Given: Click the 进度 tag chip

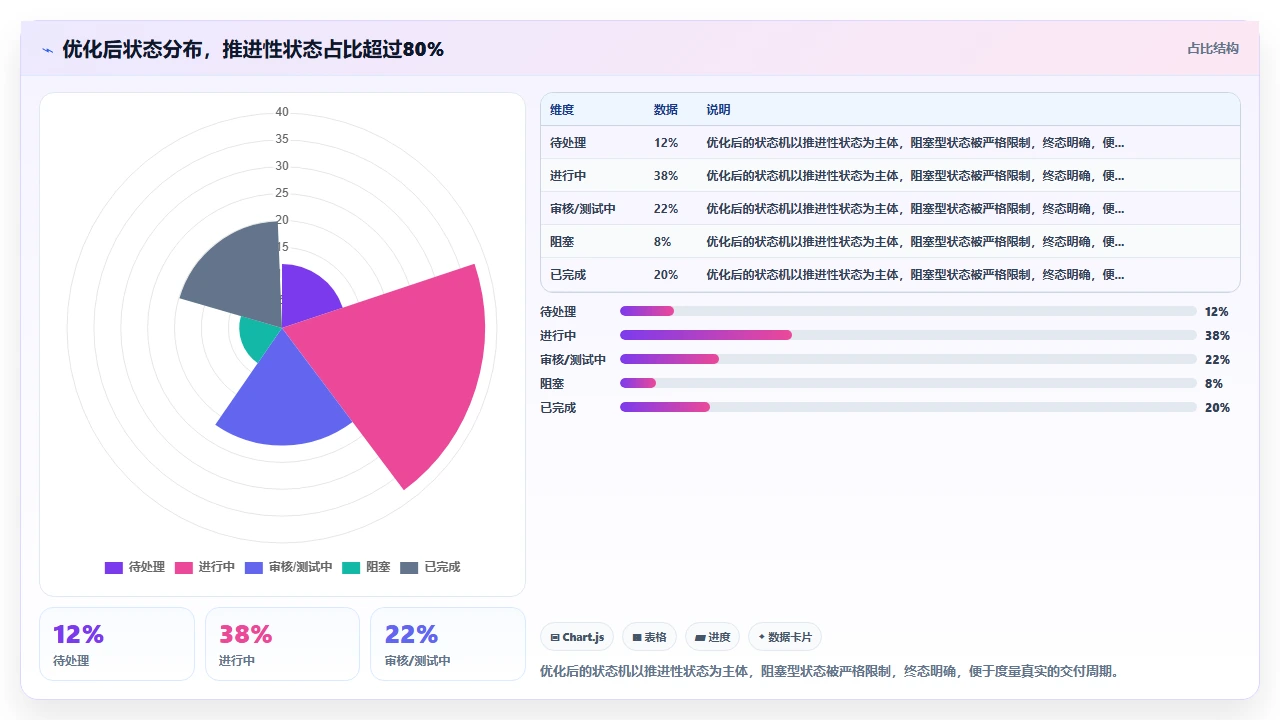Looking at the screenshot, I should coord(712,637).
